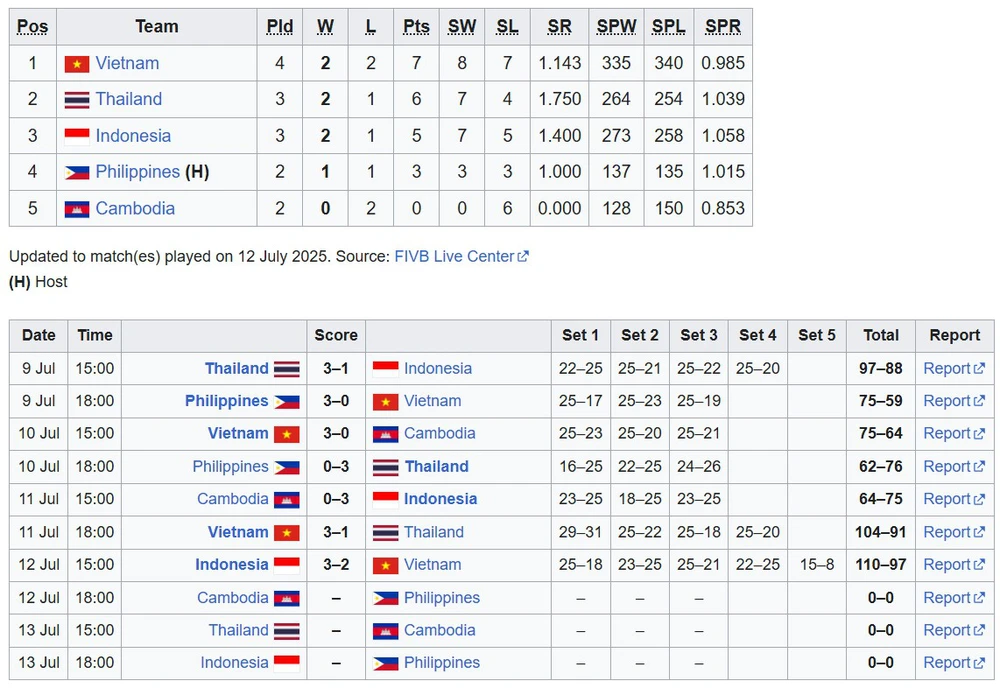Click external link icon beside FIVB Live Center
Viewport: 1000px width, 688px height.
(524, 256)
